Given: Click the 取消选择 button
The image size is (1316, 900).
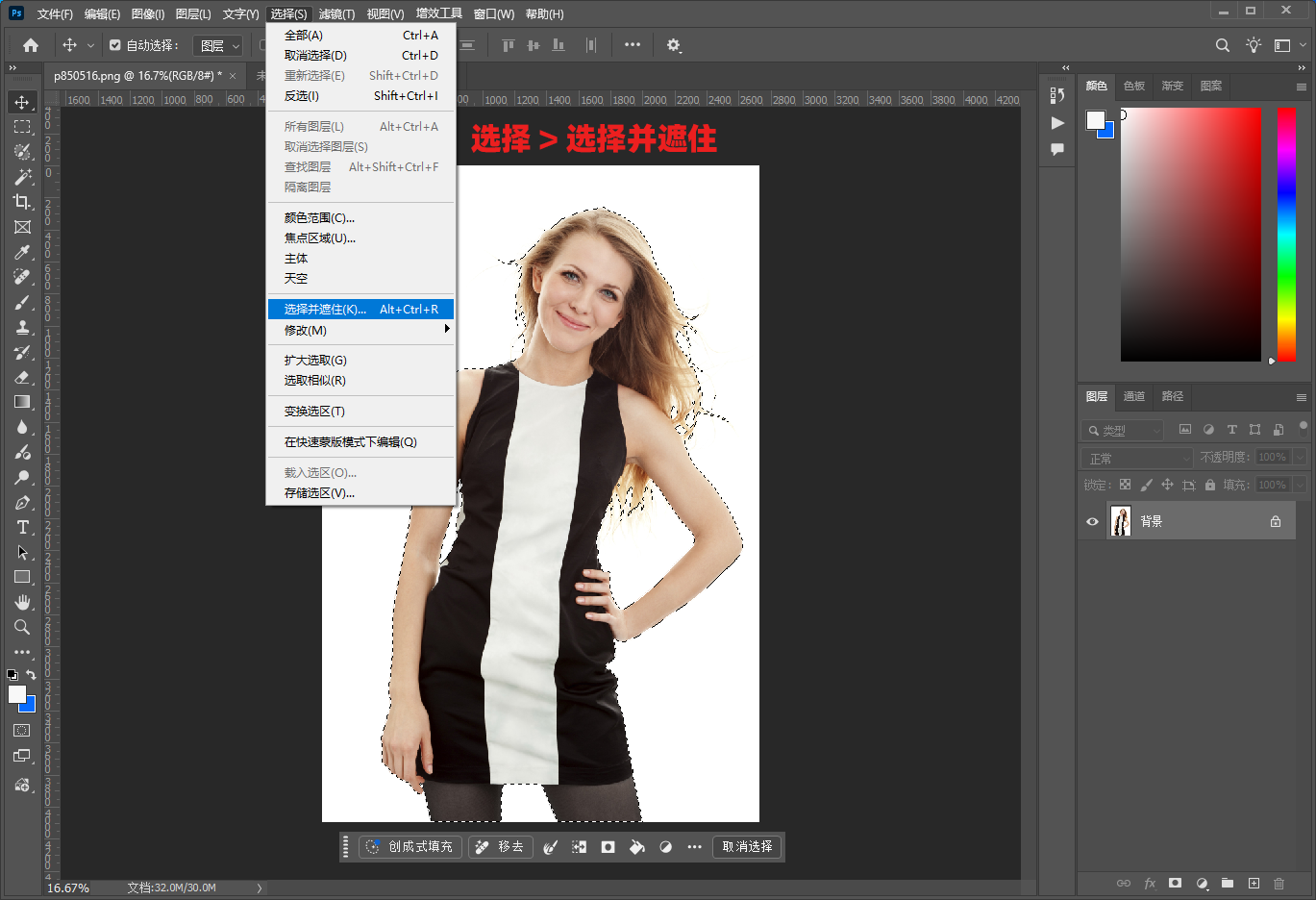Looking at the screenshot, I should [x=747, y=847].
